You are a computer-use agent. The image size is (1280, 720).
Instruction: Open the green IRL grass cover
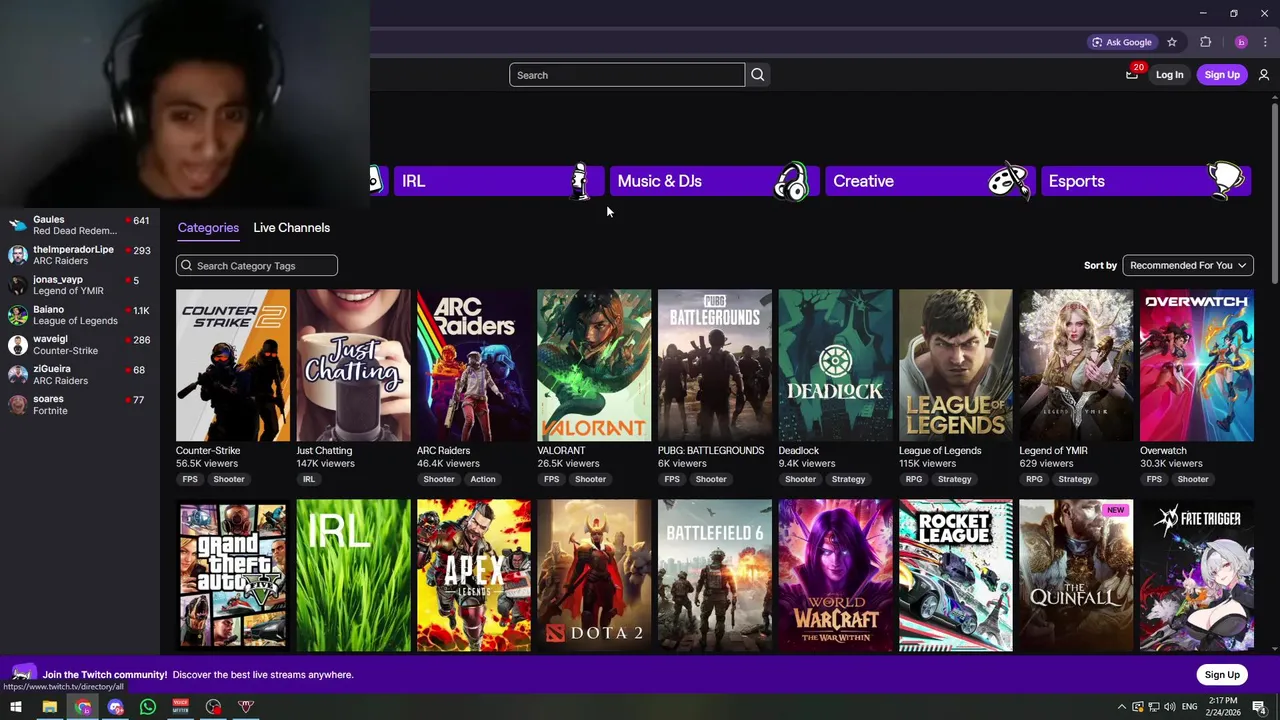(x=353, y=576)
